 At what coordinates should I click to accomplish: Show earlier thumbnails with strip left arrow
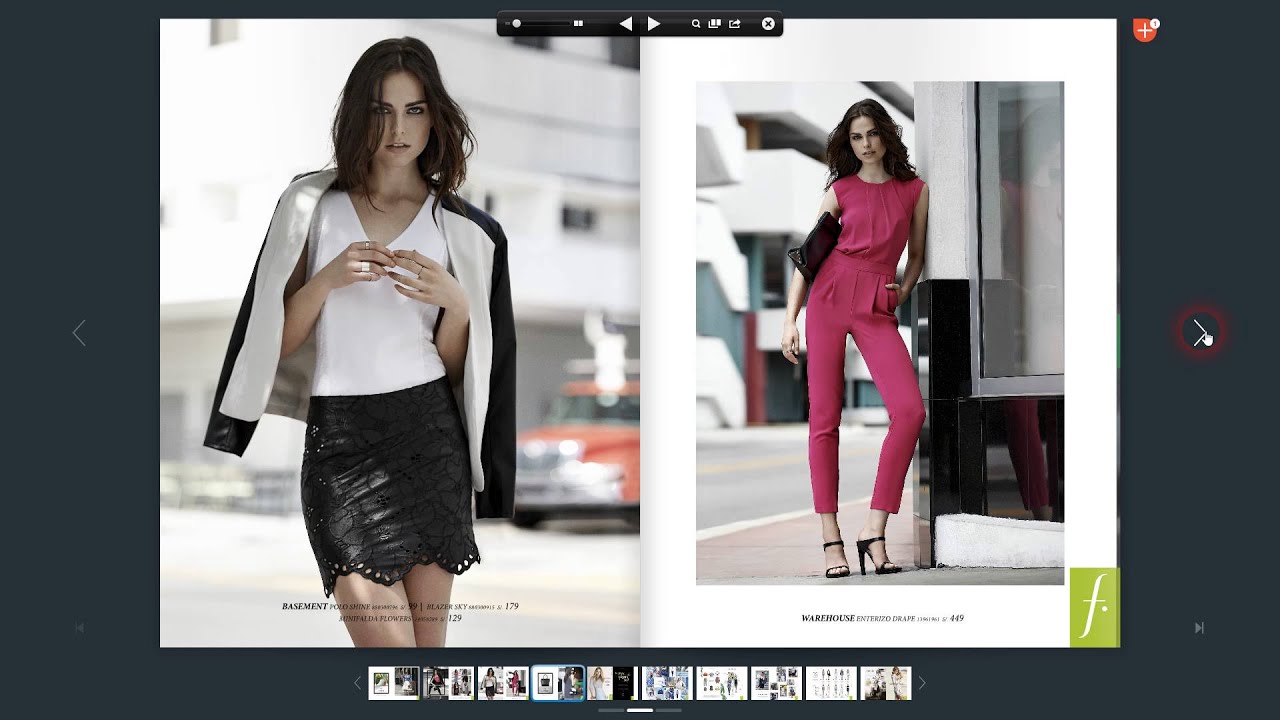click(357, 683)
